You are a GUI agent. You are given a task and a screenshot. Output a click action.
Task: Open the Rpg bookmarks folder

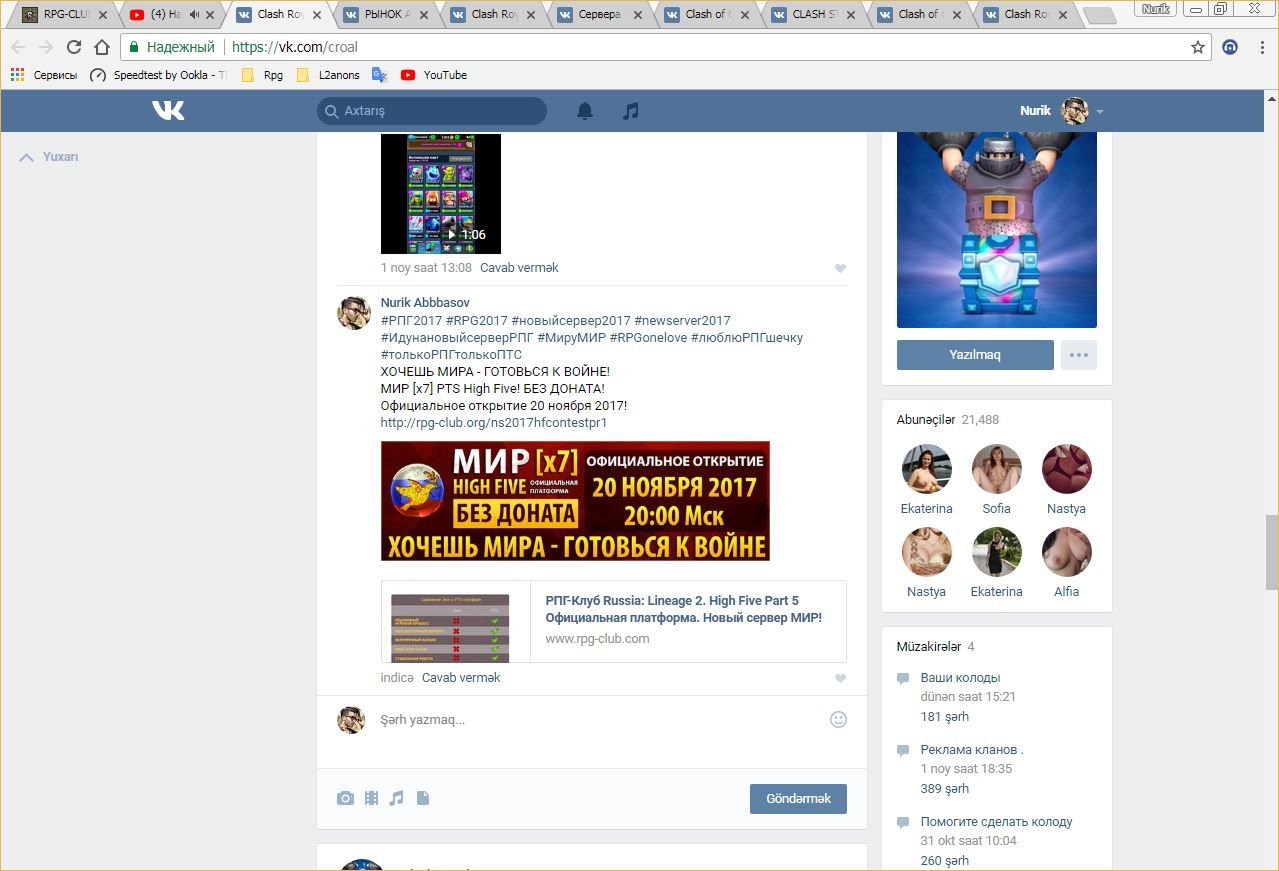pyautogui.click(x=262, y=75)
